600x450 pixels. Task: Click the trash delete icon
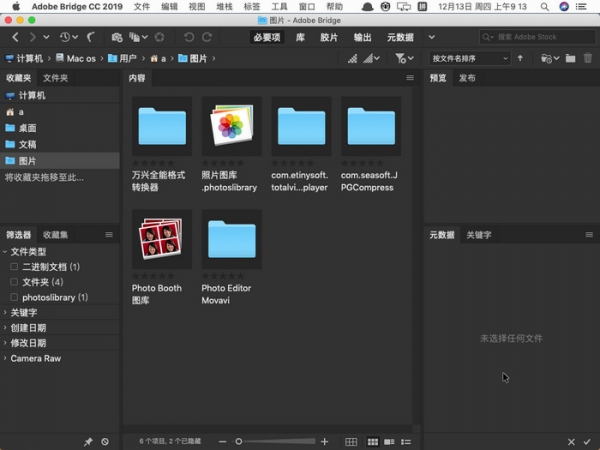tap(588, 58)
